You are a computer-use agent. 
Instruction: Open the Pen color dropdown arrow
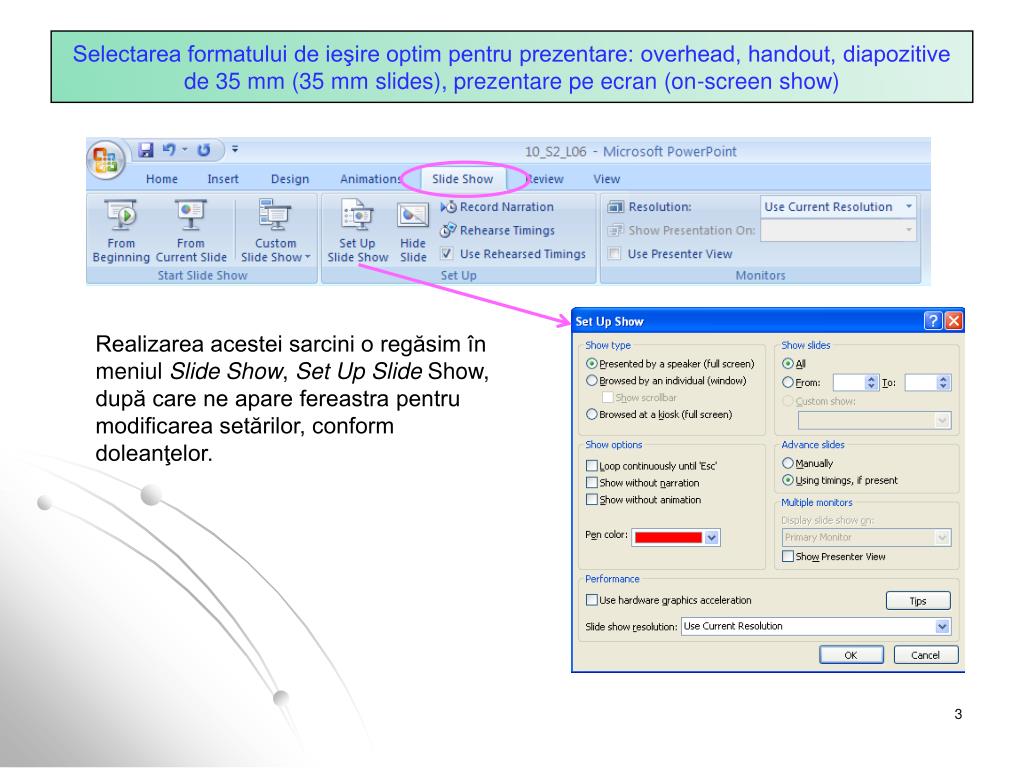[712, 537]
